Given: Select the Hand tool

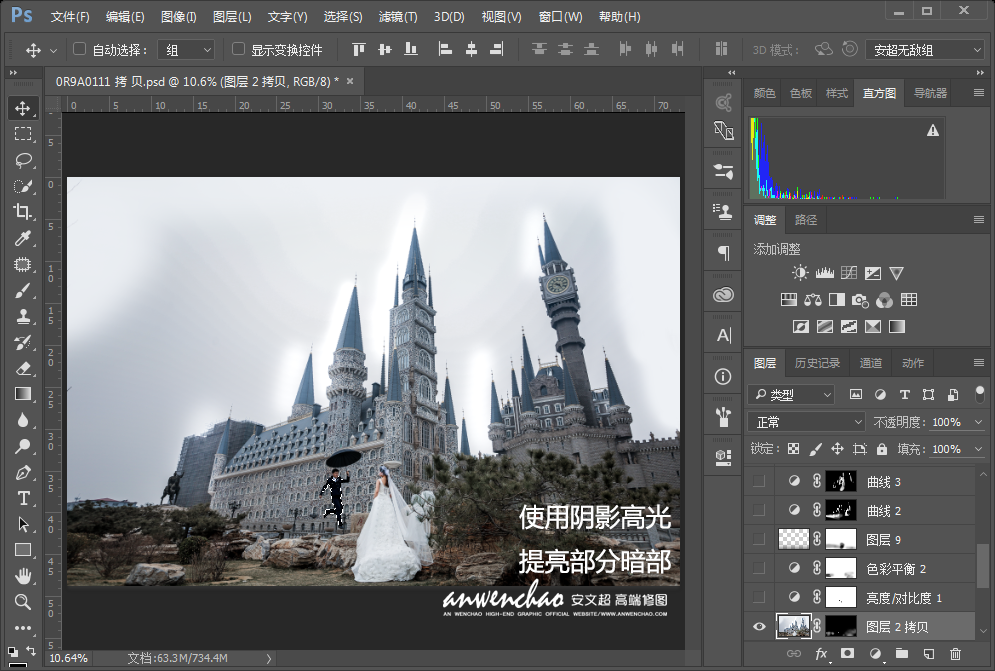Looking at the screenshot, I should 23,576.
